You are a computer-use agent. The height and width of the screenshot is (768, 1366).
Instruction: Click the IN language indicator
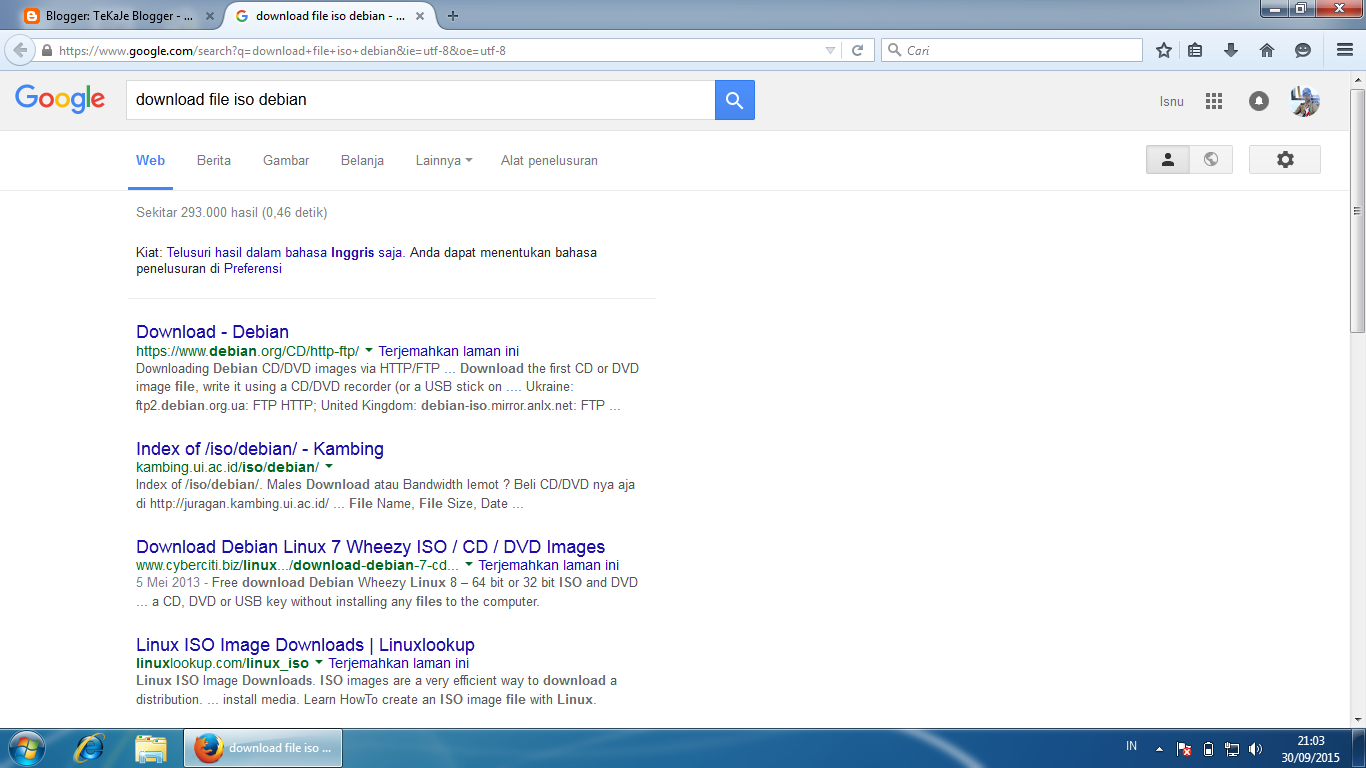1131,746
